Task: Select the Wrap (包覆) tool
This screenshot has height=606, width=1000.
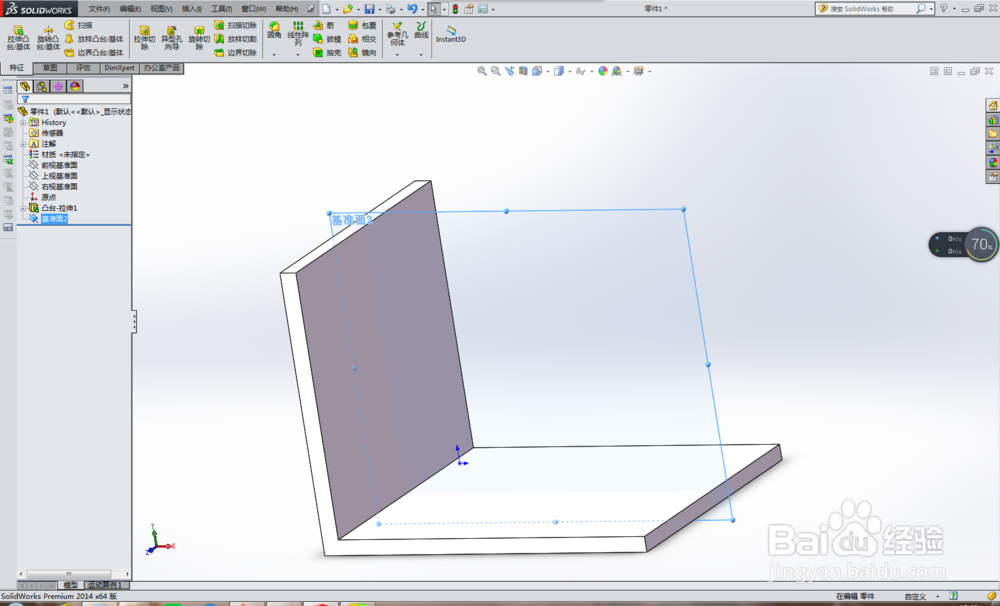Action: click(362, 25)
